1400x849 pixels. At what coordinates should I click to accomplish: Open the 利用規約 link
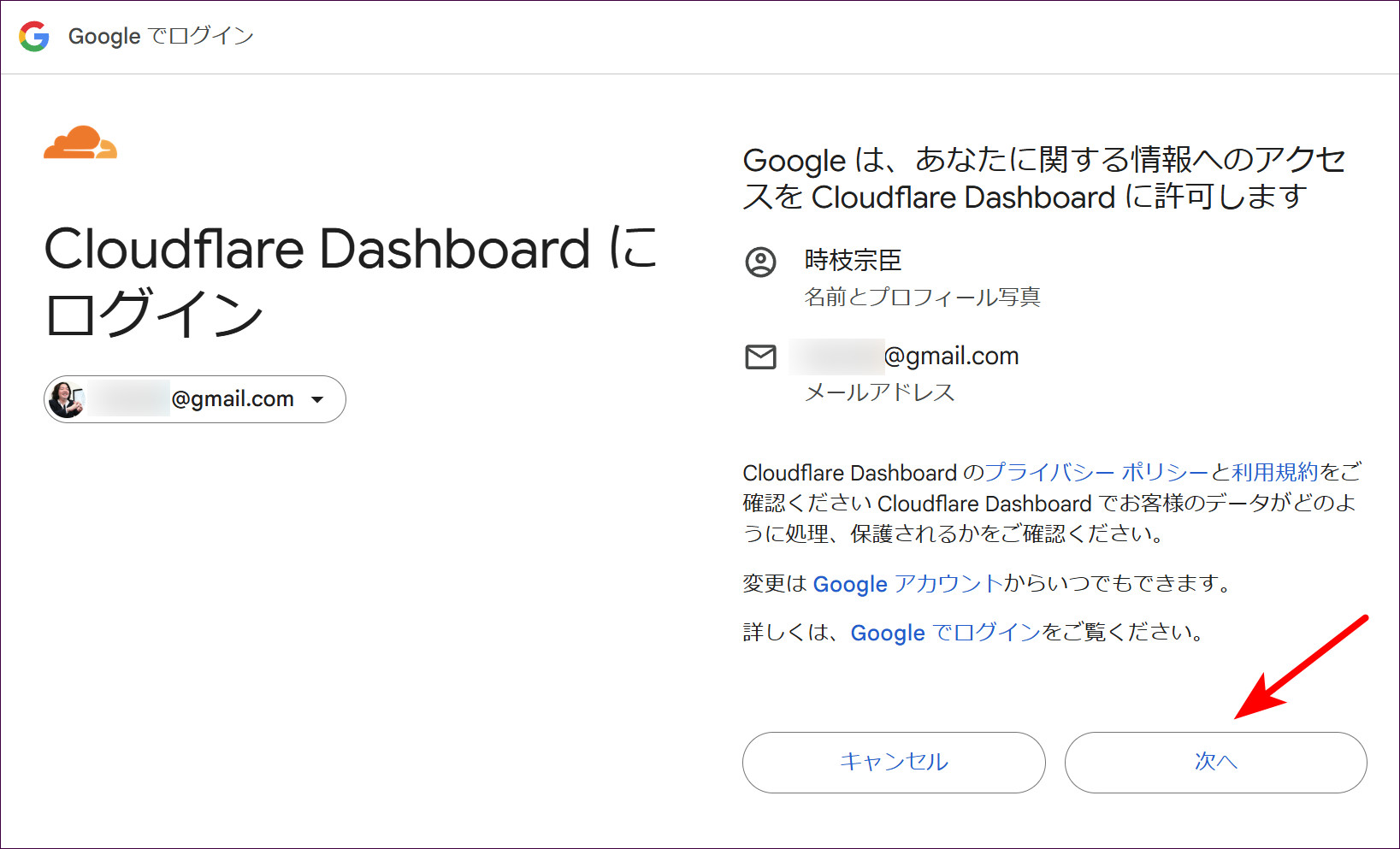(1274, 472)
